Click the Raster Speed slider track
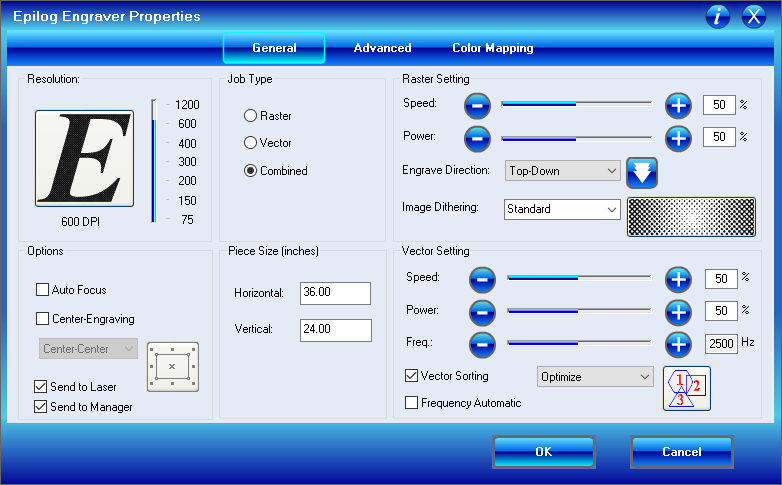This screenshot has width=782, height=485. coord(577,104)
